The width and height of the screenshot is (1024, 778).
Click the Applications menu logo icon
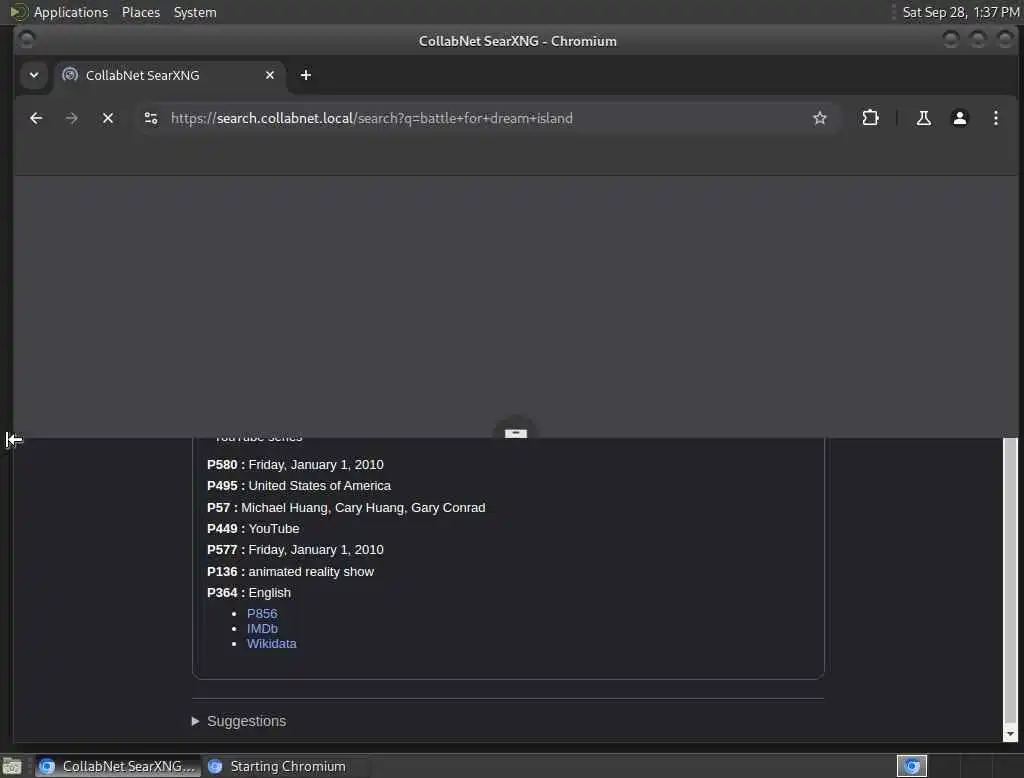(19, 12)
